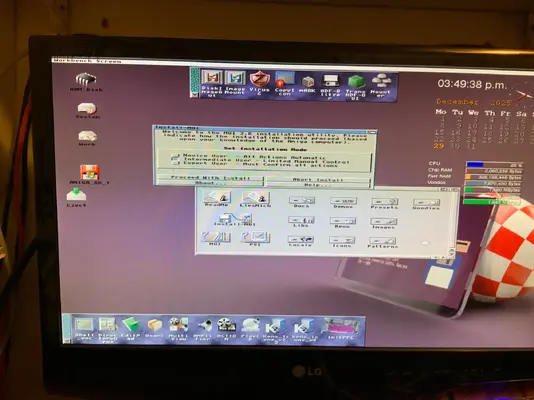
Task: Open the MUI guide icon in drawer
Action: click(216, 238)
